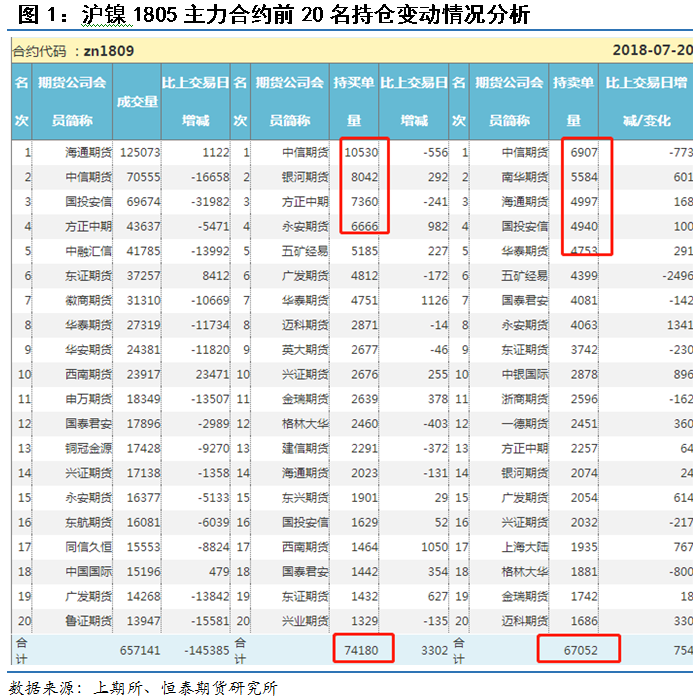
Task: Click the data source note 上期所、恒泰期货研究所
Action: [x=185, y=688]
